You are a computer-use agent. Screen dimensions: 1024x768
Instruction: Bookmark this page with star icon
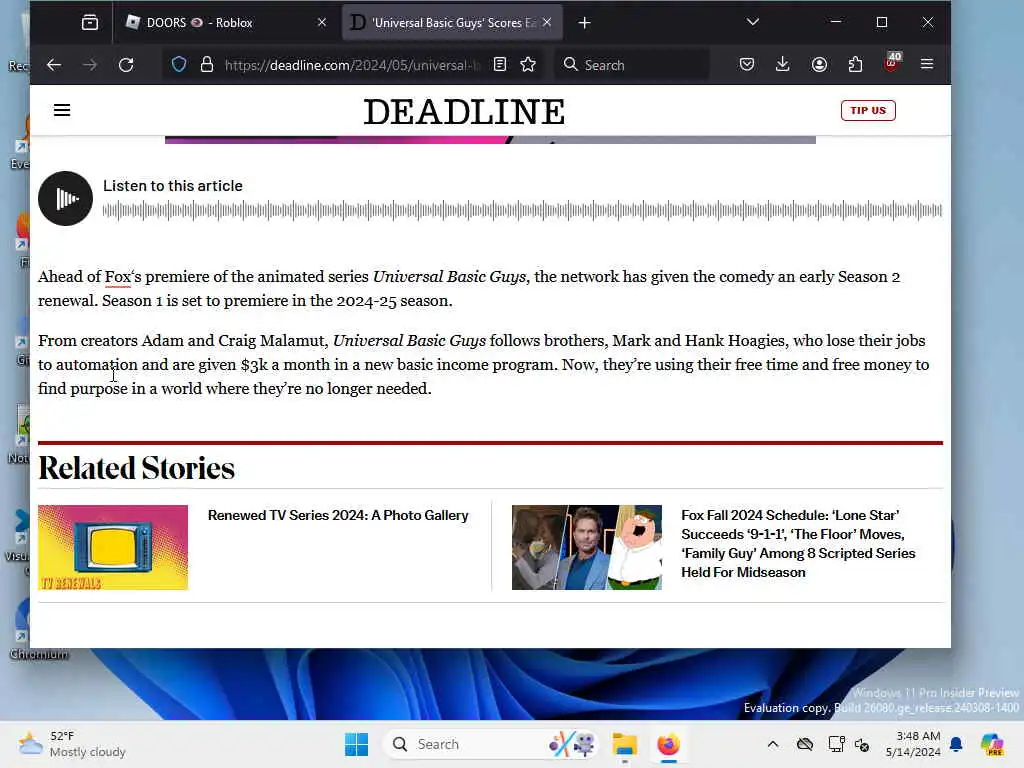point(528,65)
